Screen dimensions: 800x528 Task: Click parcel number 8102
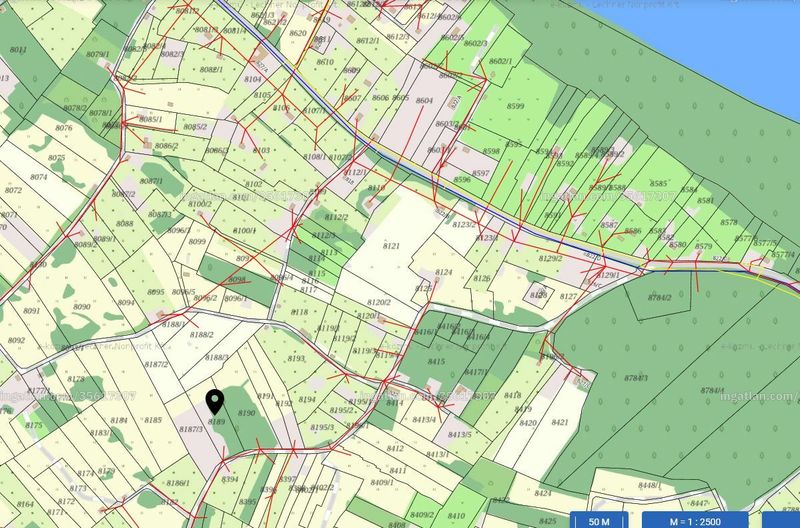click(254, 185)
